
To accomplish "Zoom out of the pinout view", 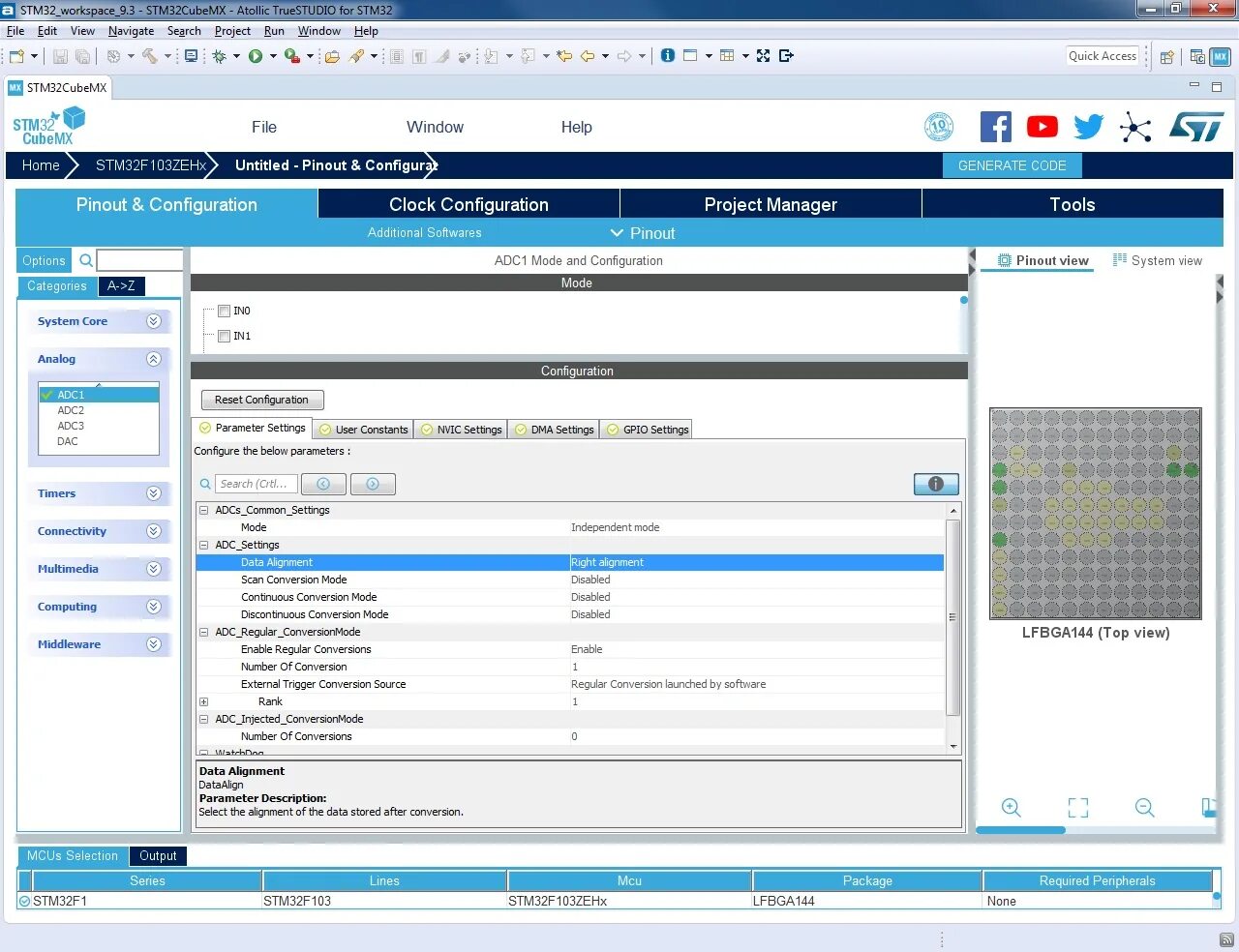I will (1145, 808).
